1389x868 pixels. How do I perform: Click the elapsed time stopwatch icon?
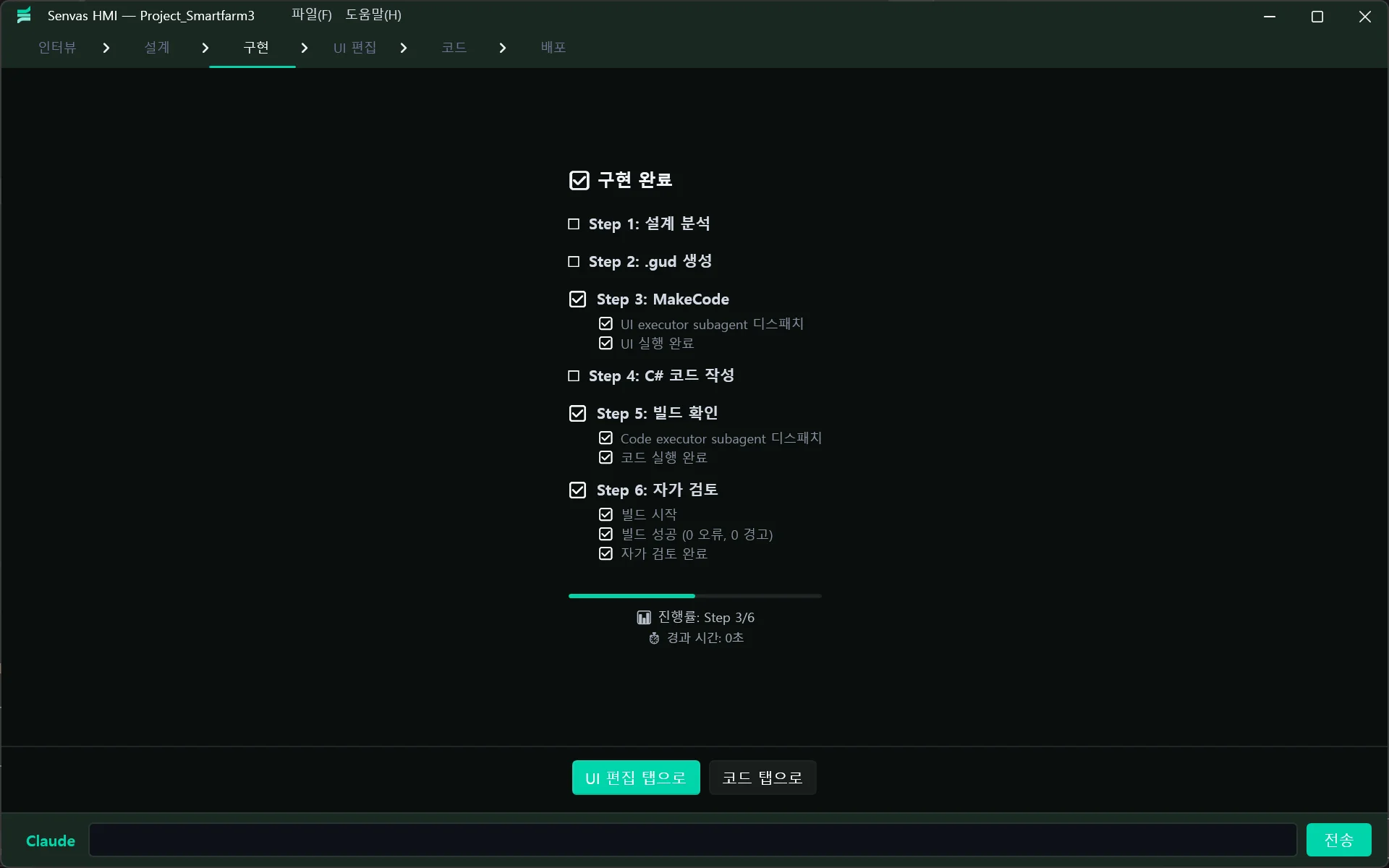click(654, 638)
